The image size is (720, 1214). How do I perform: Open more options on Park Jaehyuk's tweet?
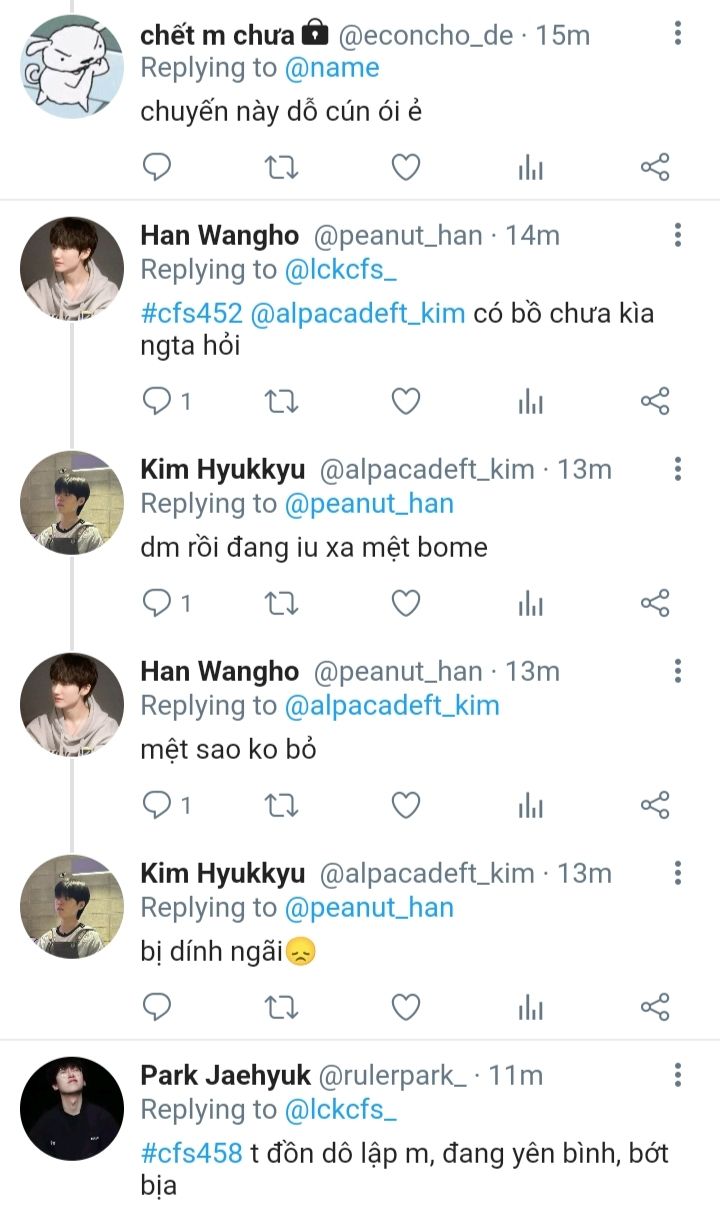[x=678, y=1075]
